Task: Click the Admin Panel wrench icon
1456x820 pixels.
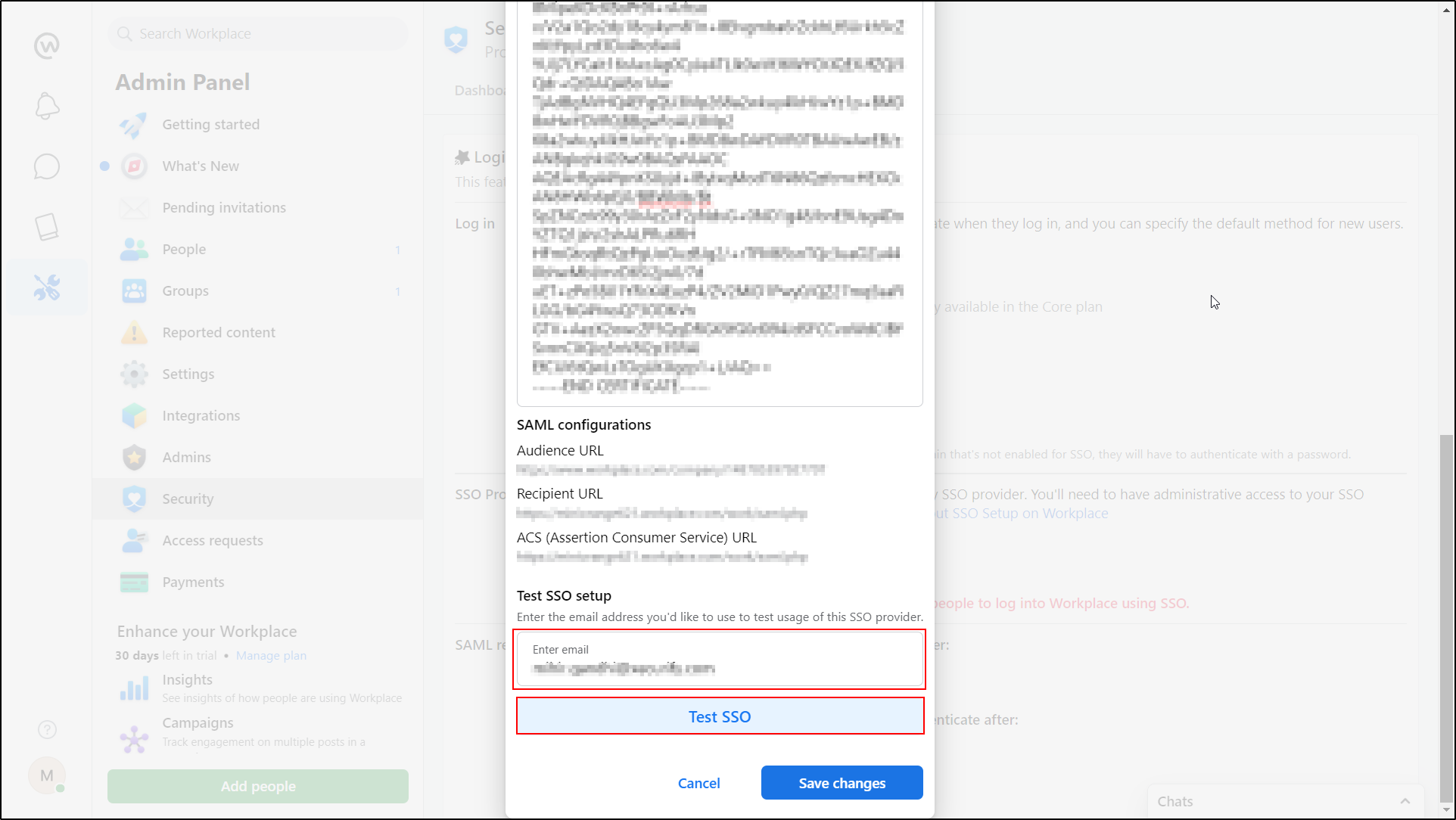Action: pos(46,287)
